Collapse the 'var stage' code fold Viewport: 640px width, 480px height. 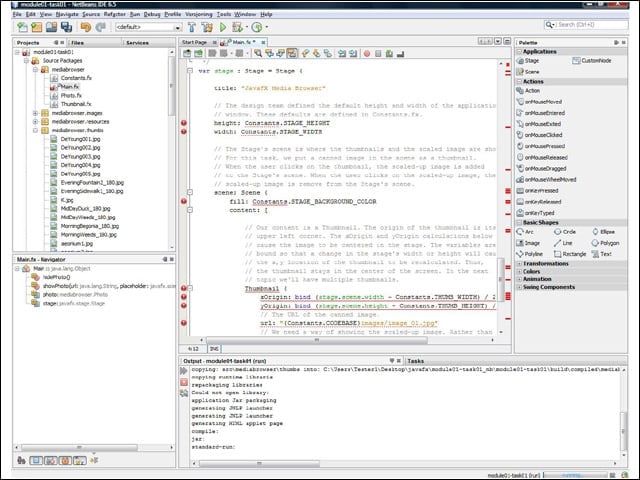tap(190, 71)
